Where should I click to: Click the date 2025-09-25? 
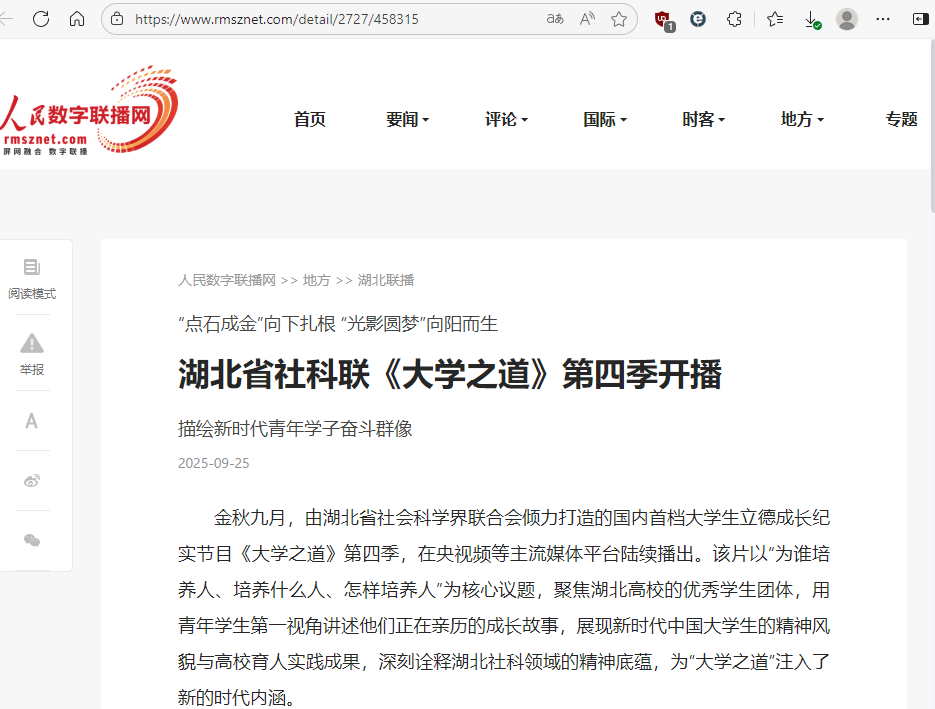[x=213, y=463]
